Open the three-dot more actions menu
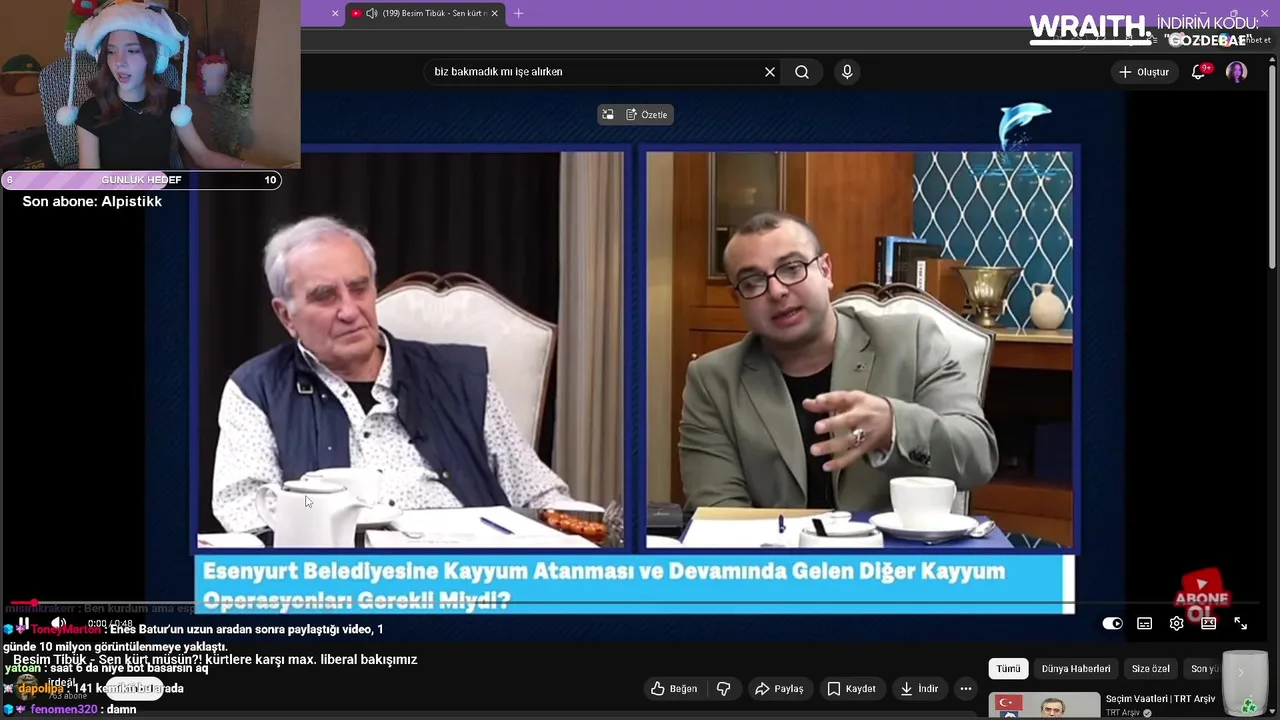1280x720 pixels. (x=965, y=688)
